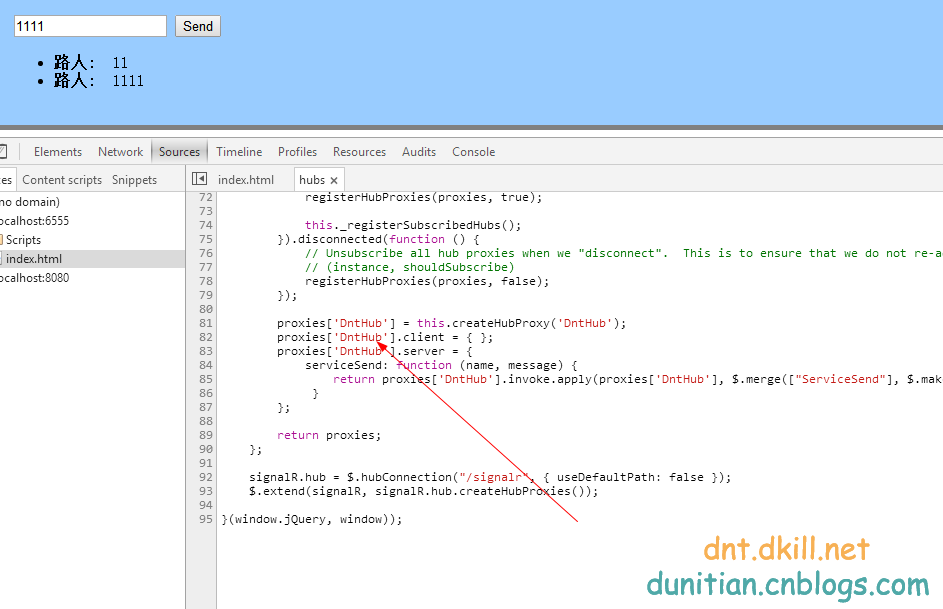Open the Timeline tab
This screenshot has height=609, width=943.
coord(239,151)
